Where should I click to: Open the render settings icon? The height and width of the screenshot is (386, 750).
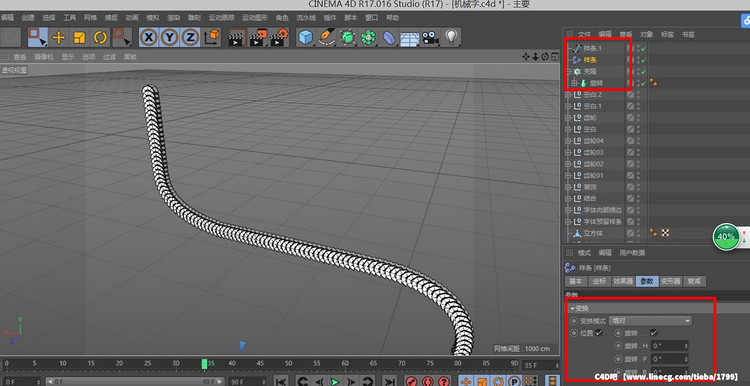[279, 37]
